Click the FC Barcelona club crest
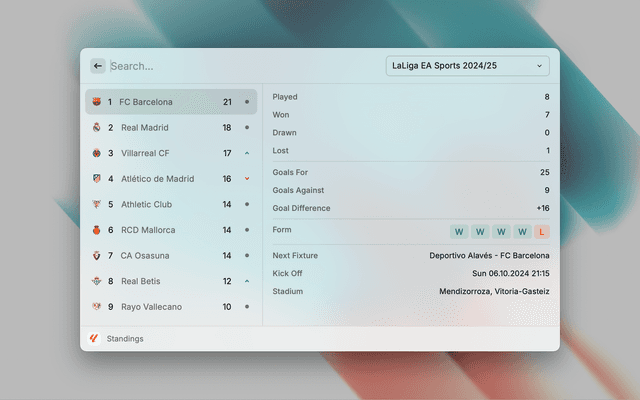640x400 pixels. click(x=96, y=102)
